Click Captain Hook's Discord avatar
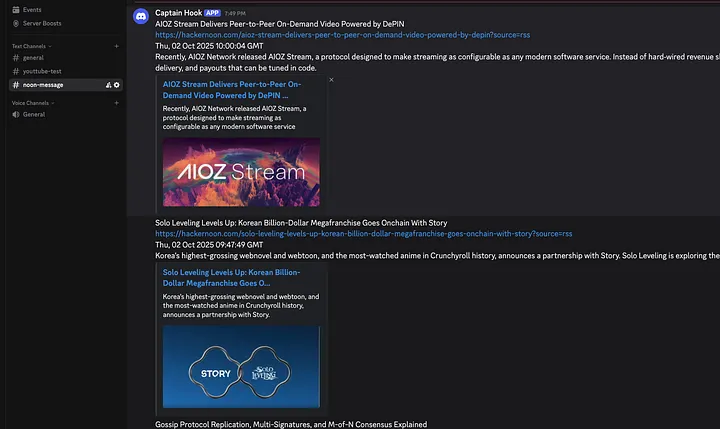 pyautogui.click(x=140, y=17)
